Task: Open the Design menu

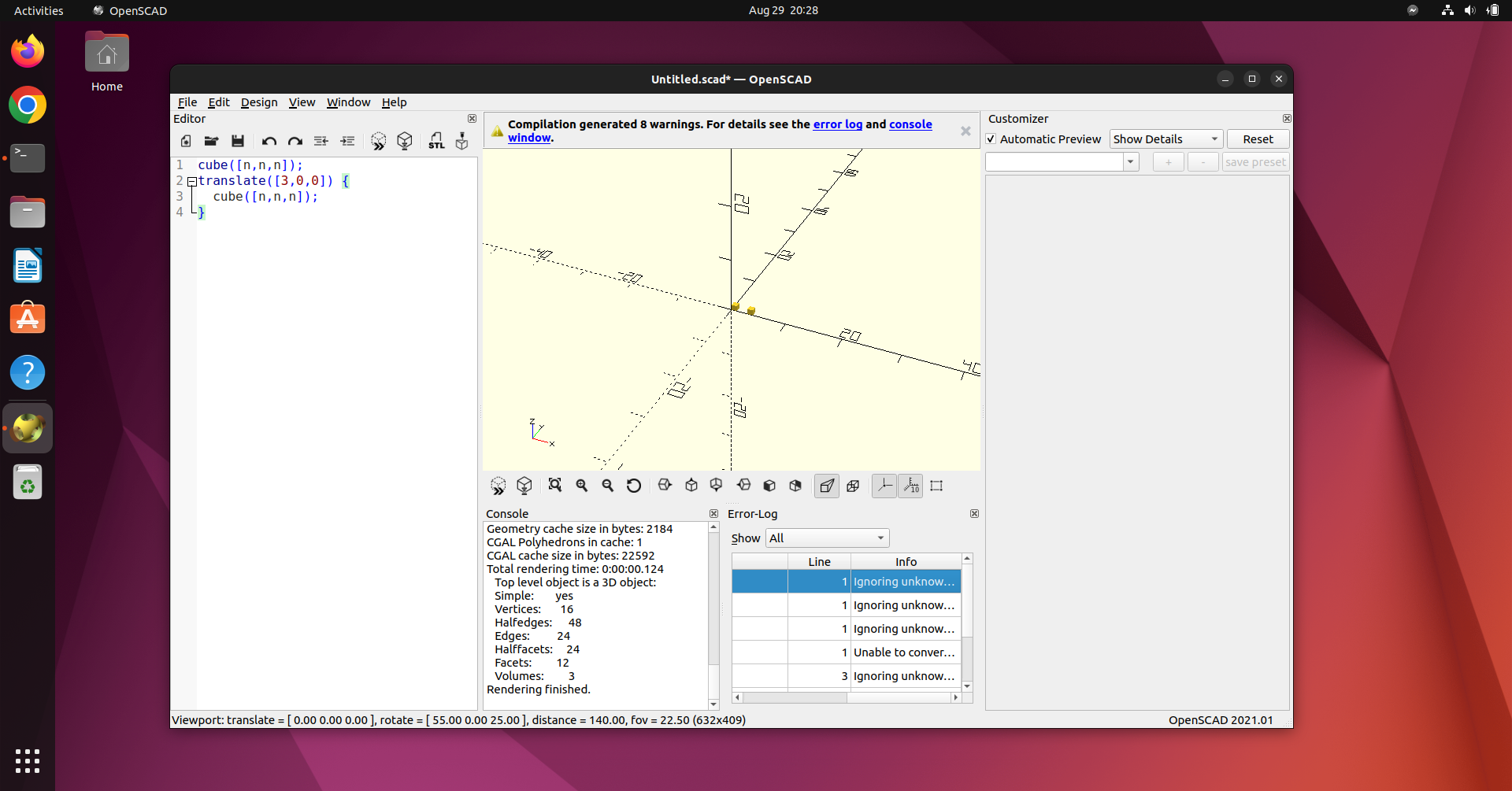Action: tap(259, 102)
